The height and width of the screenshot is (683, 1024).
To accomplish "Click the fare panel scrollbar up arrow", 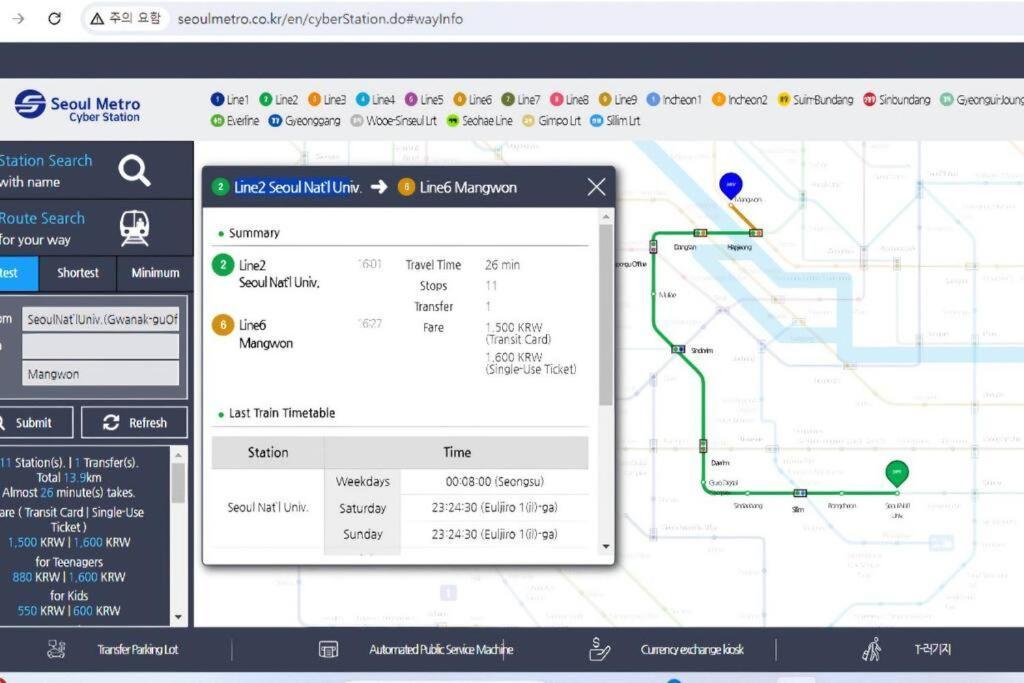I will pos(178,453).
